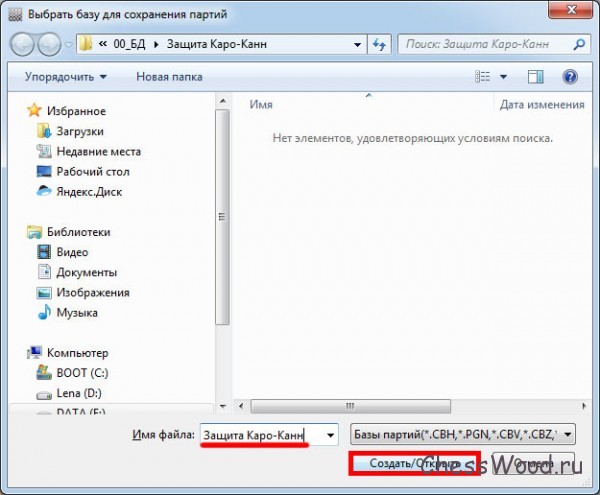Screen dimensions: 600x495
Task: Open the help question mark icon
Action: pyautogui.click(x=570, y=77)
